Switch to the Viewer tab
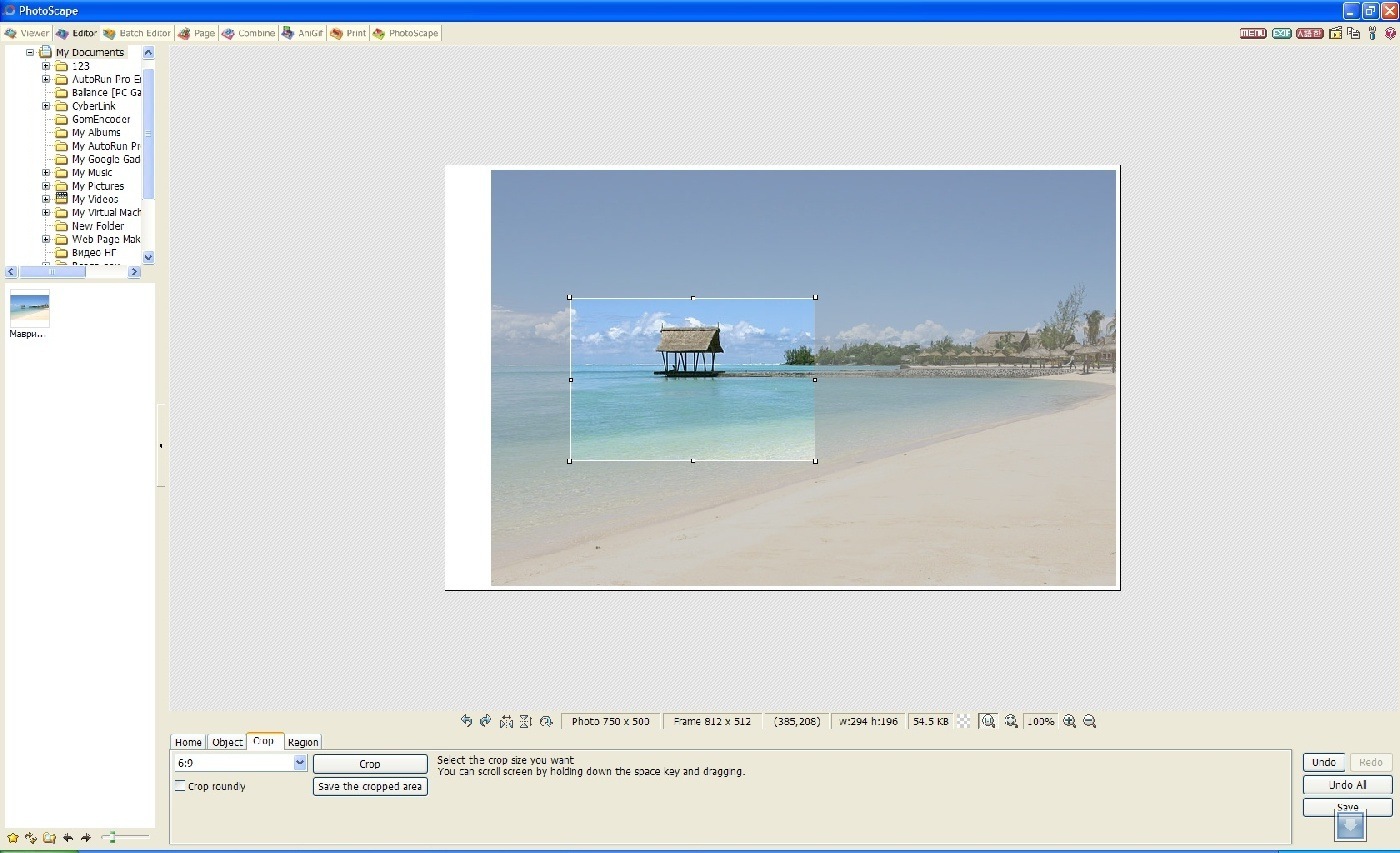The width and height of the screenshot is (1400, 853). [x=27, y=33]
